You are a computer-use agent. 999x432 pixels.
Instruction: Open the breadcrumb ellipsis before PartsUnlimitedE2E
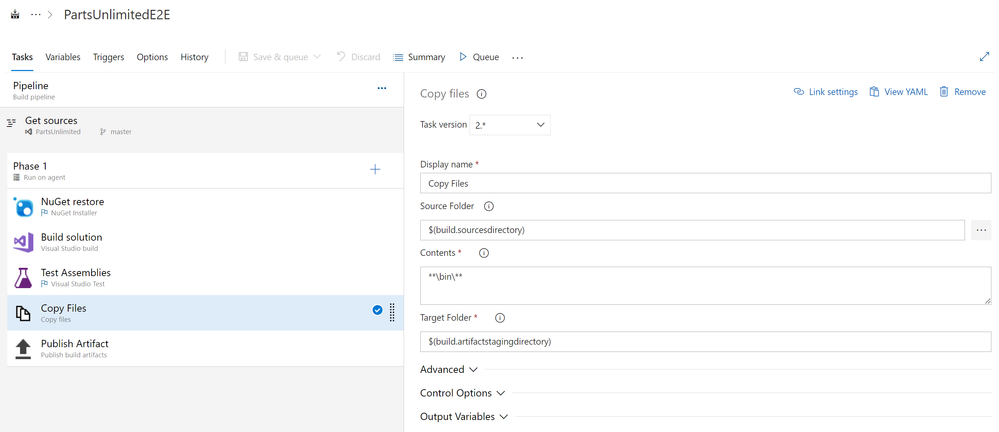[x=36, y=15]
